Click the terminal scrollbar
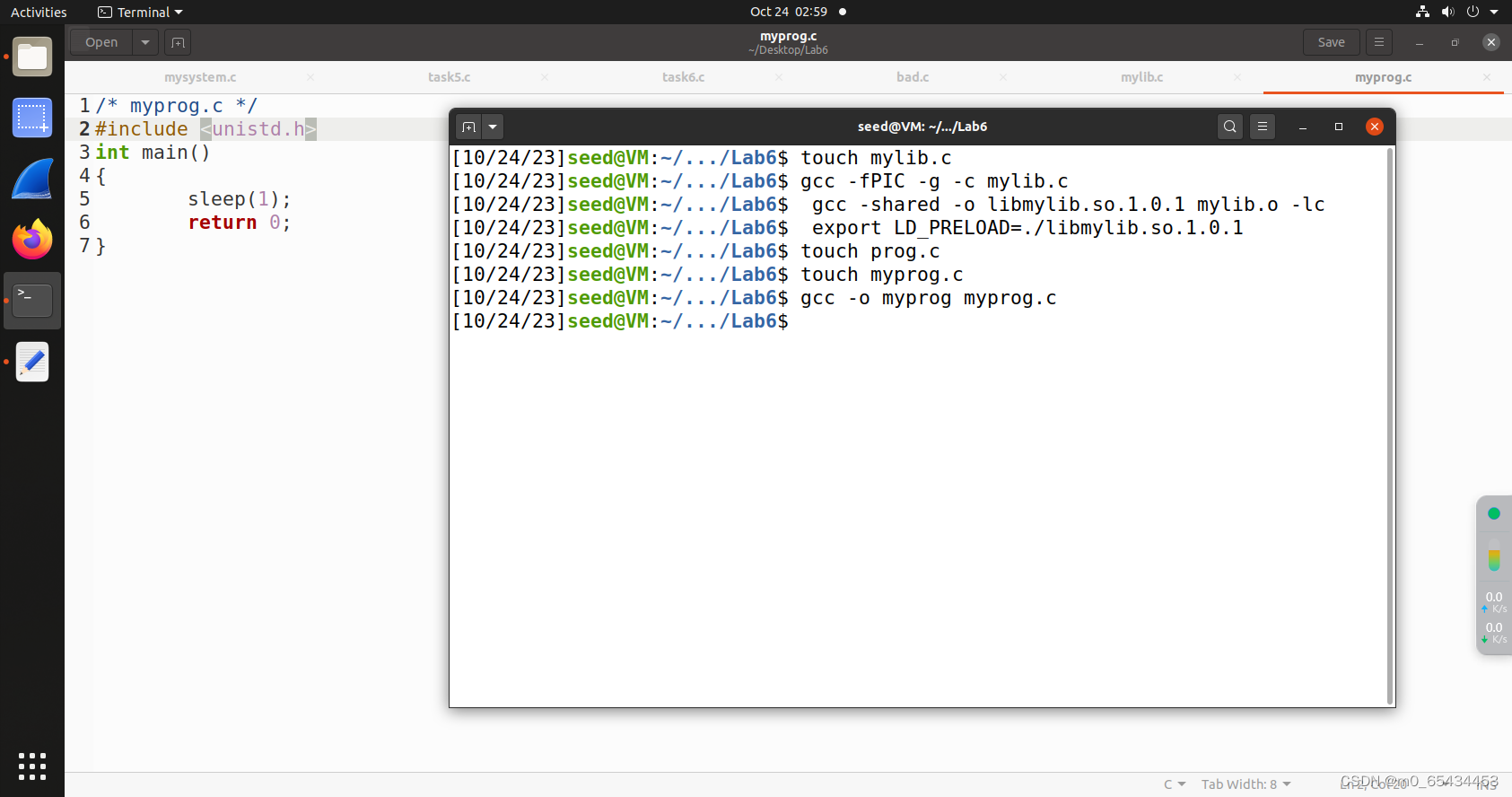 coord(1390,425)
